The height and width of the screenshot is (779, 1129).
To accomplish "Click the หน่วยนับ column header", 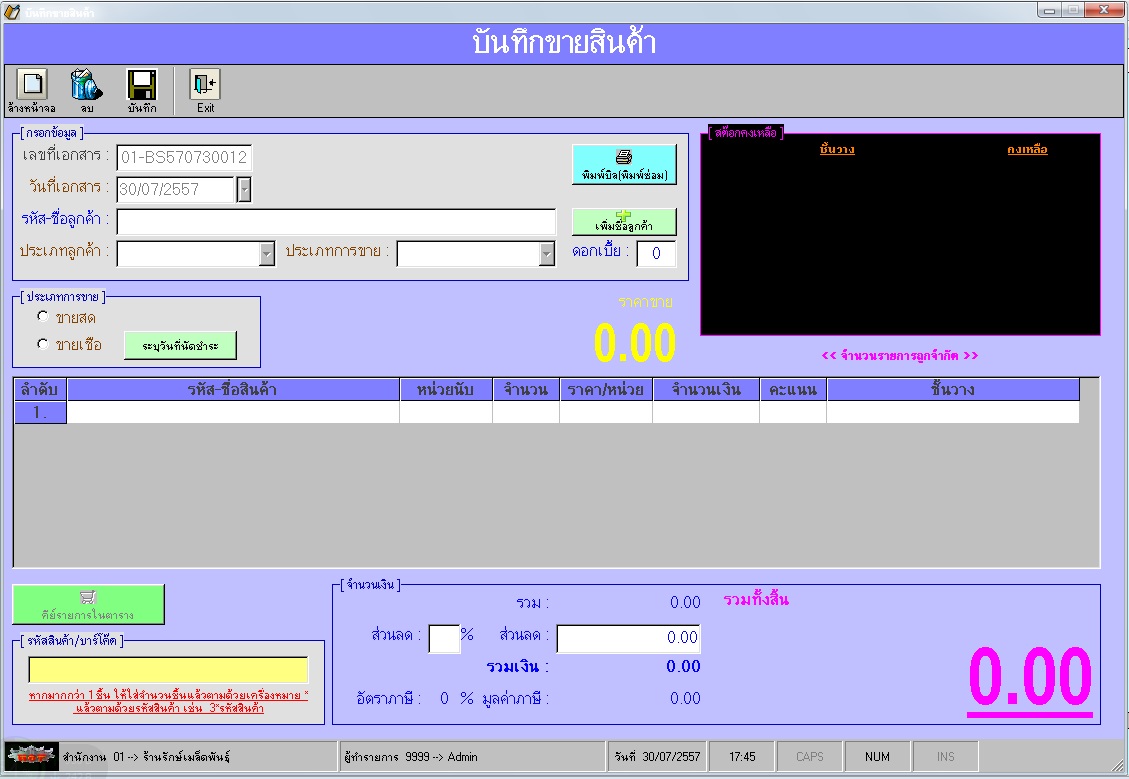I will [x=446, y=390].
